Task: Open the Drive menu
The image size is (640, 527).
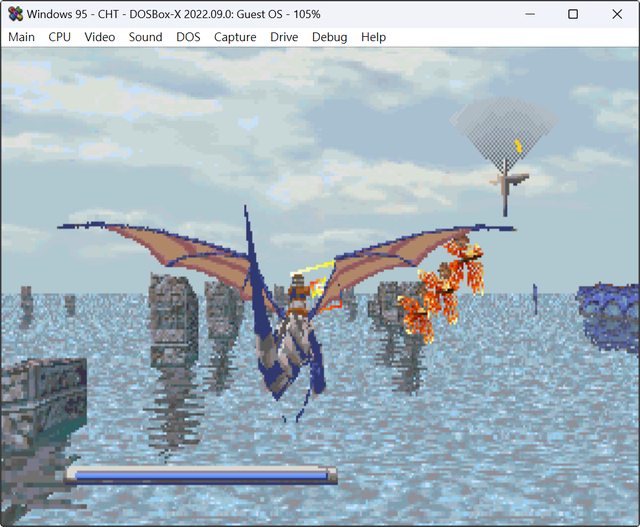Action: pyautogui.click(x=284, y=37)
